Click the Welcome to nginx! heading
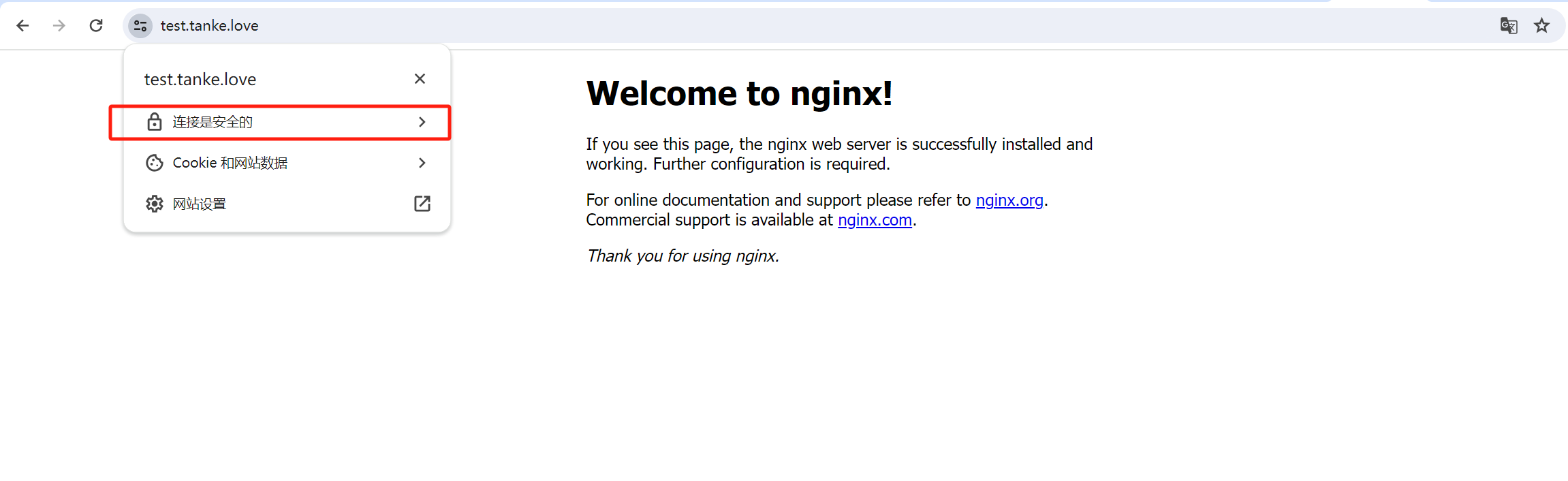1568x481 pixels. point(739,93)
